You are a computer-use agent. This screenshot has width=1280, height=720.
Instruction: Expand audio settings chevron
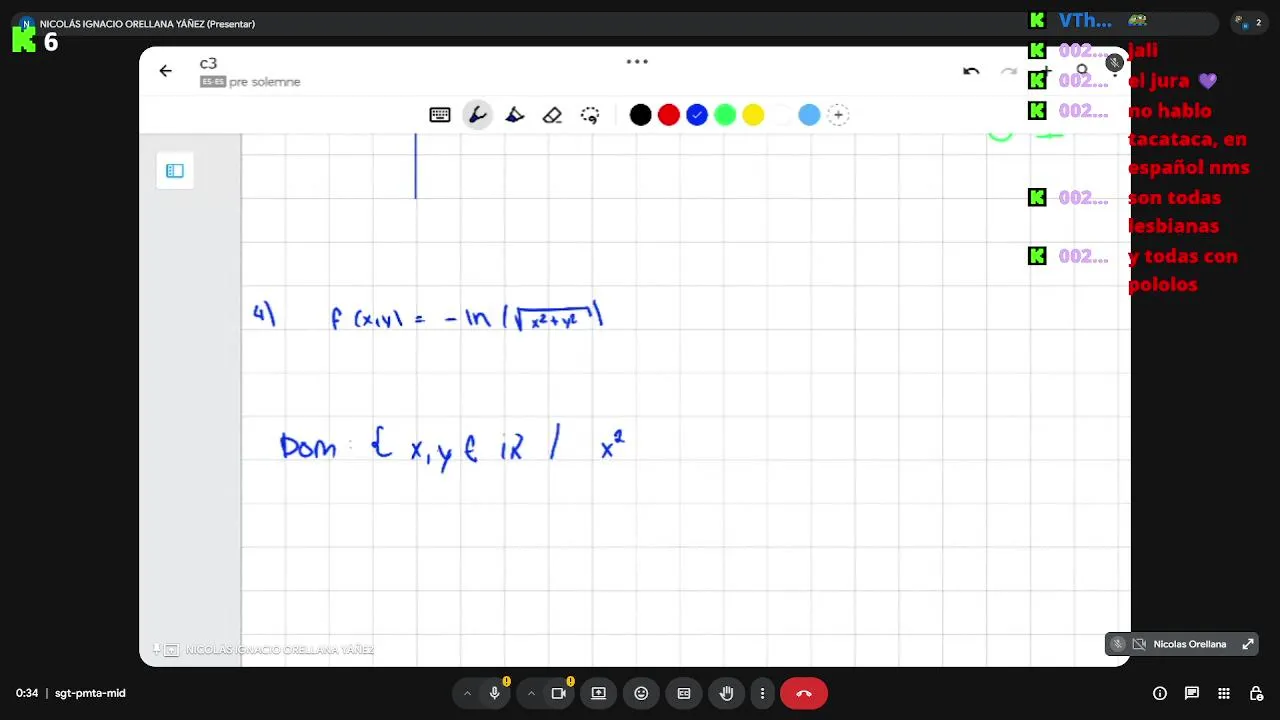click(x=467, y=693)
